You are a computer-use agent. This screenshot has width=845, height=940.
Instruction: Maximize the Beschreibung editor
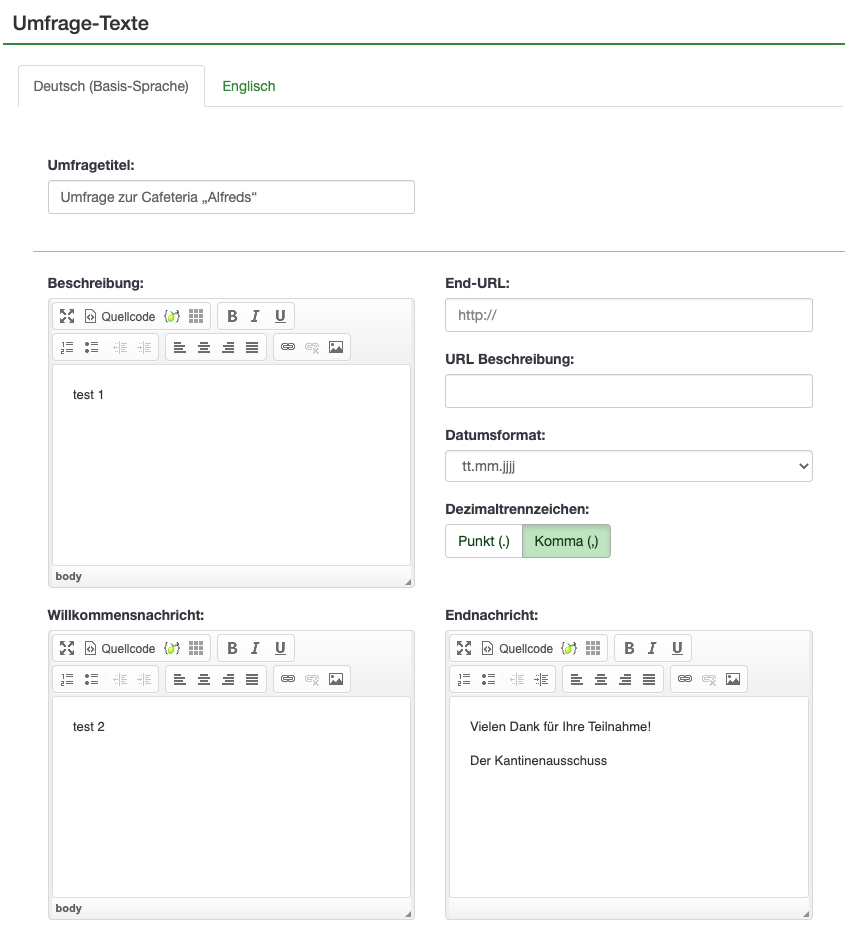point(67,316)
